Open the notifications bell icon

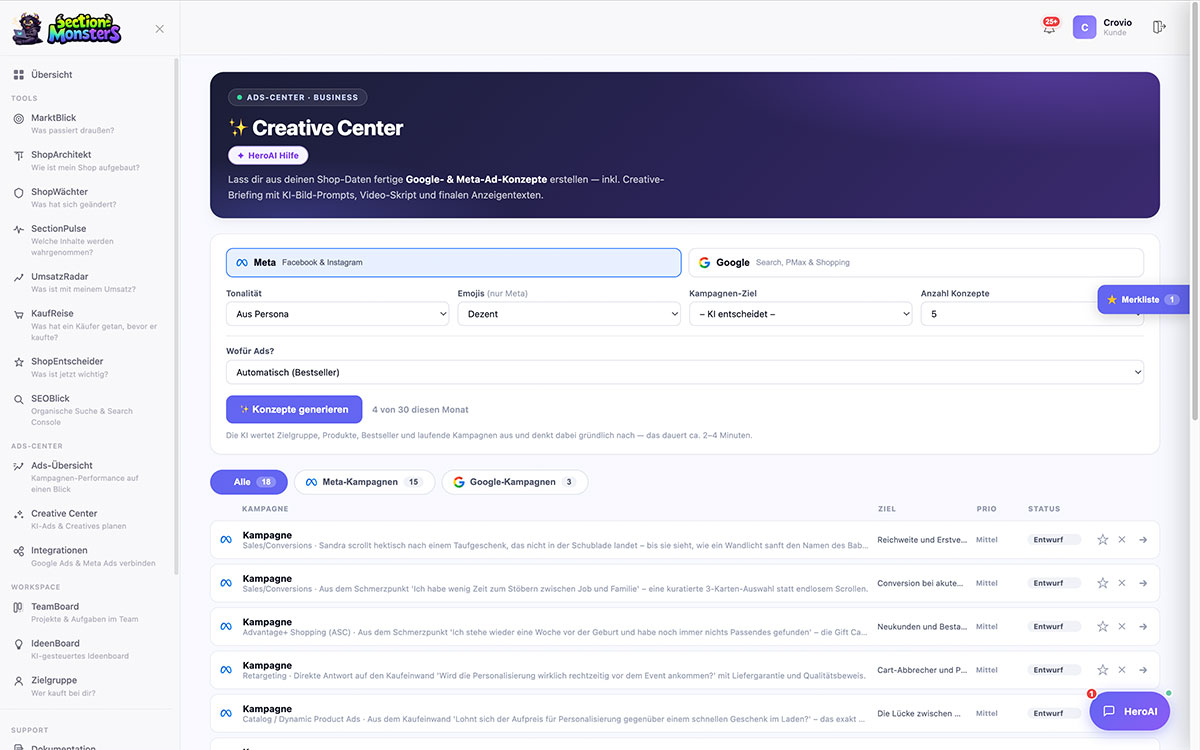tap(1049, 27)
